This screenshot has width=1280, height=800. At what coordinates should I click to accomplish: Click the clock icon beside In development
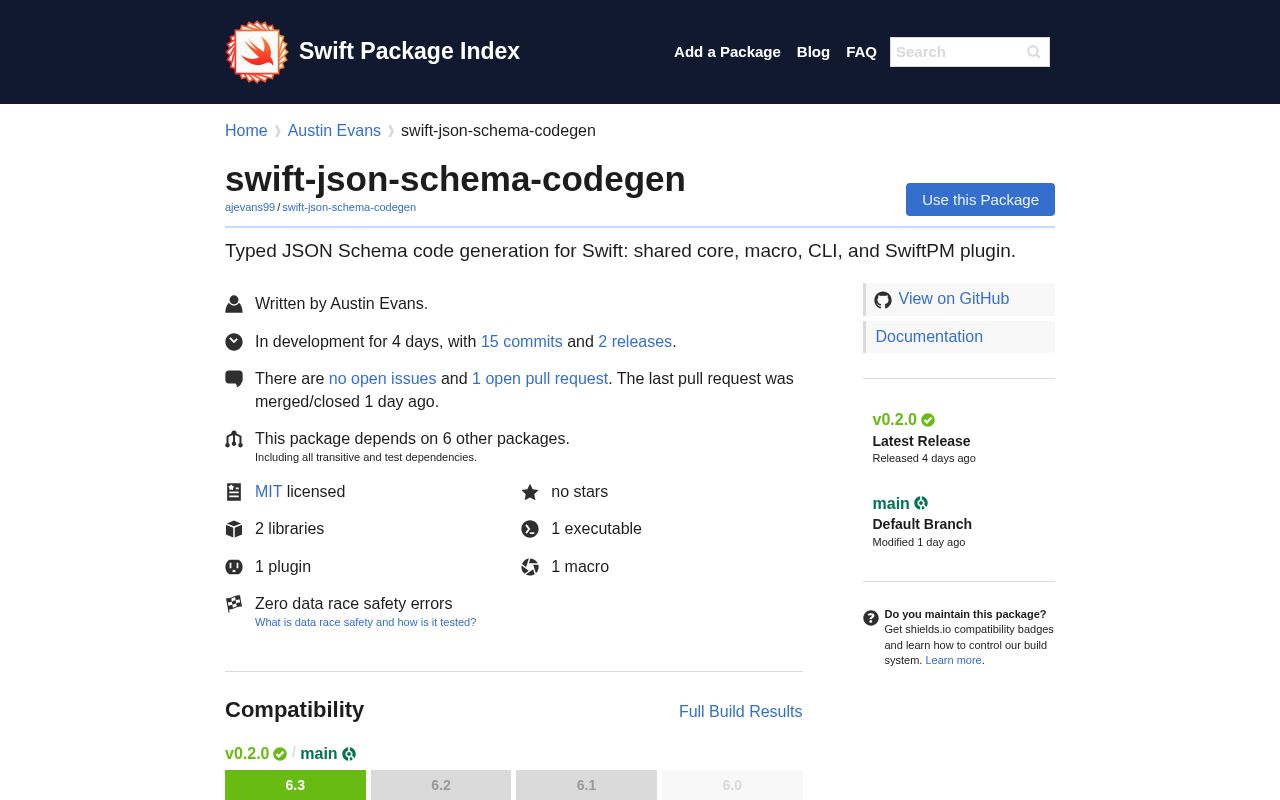point(234,342)
